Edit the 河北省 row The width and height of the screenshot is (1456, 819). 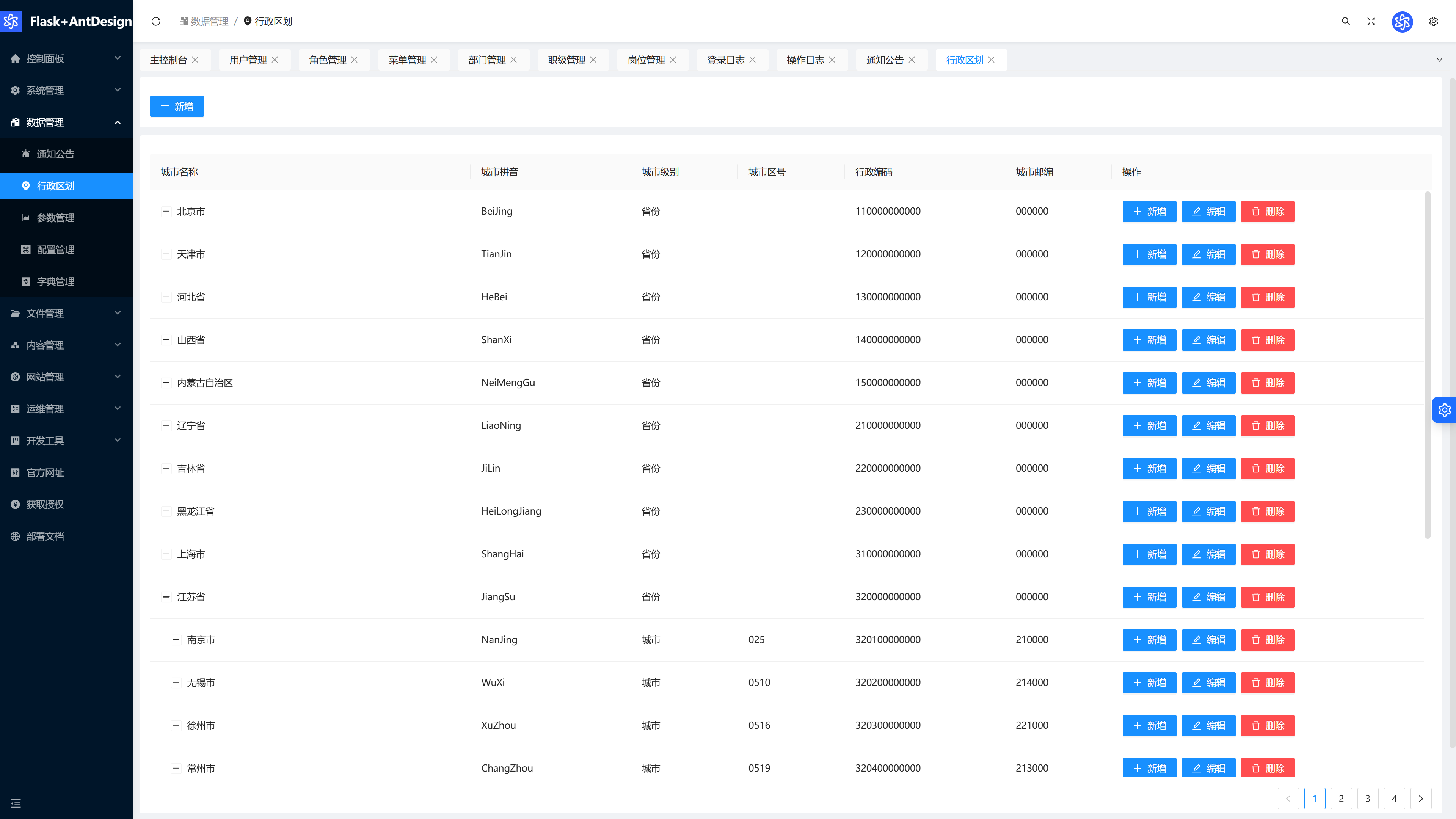[1208, 297]
